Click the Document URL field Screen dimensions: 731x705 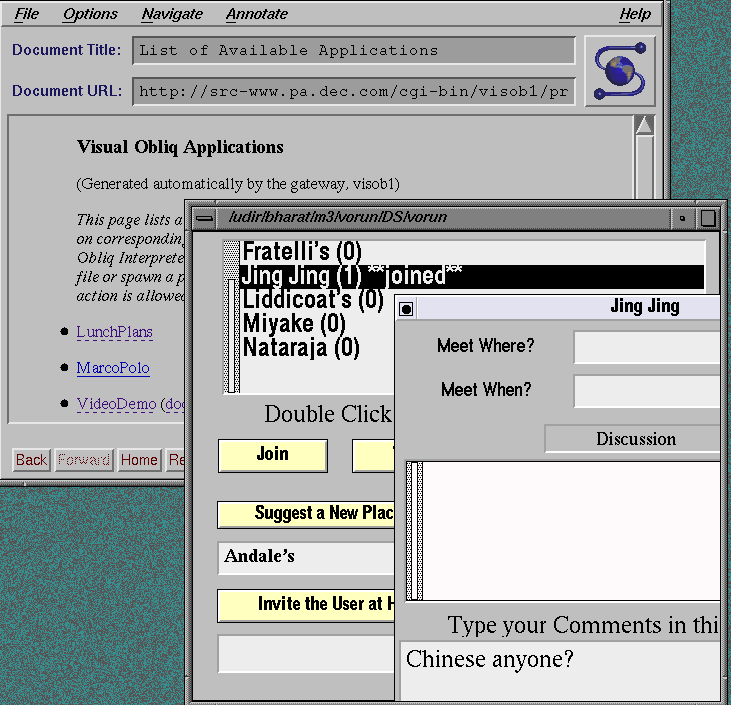pyautogui.click(x=354, y=91)
